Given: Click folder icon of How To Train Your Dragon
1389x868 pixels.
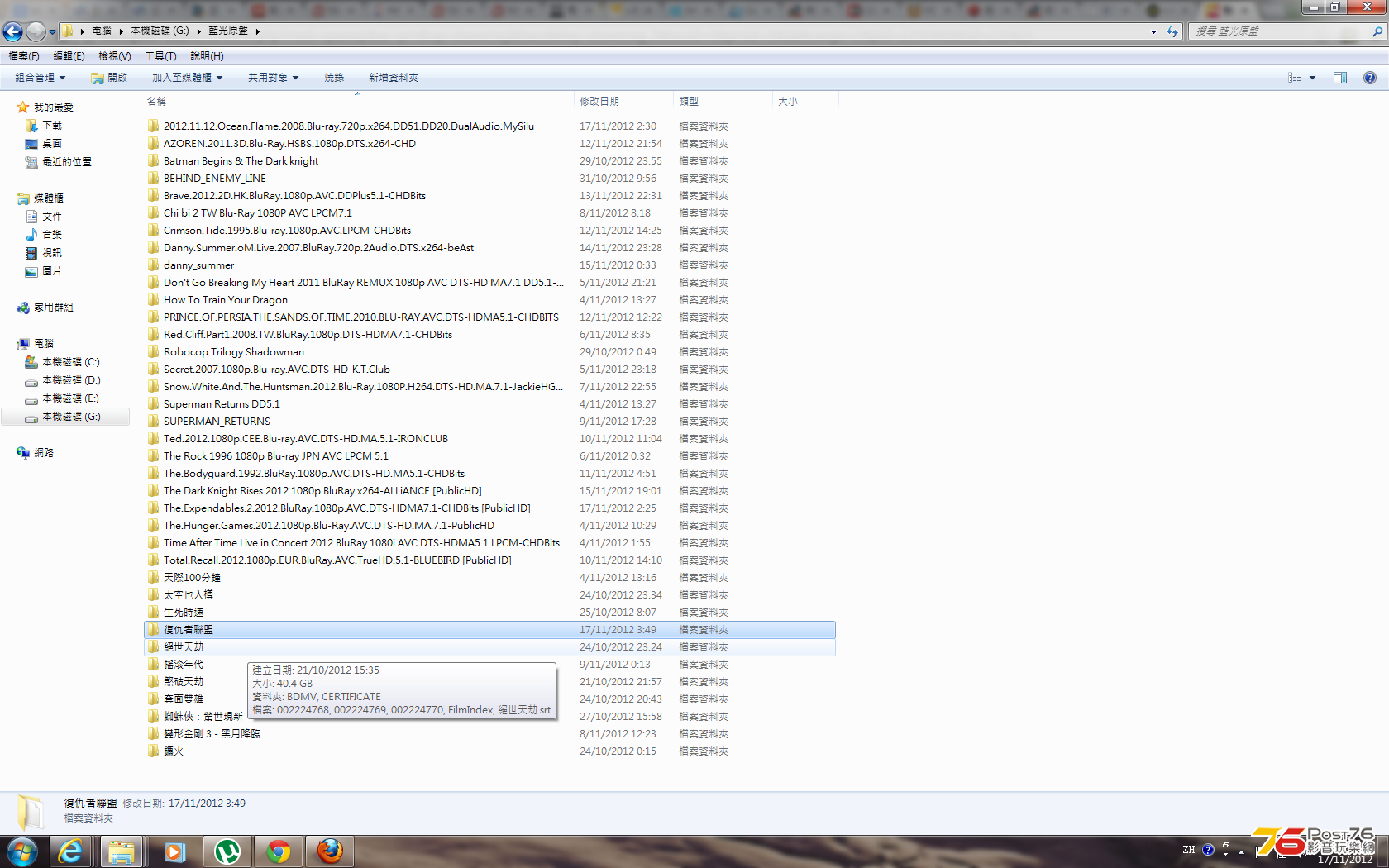Looking at the screenshot, I should [x=153, y=299].
